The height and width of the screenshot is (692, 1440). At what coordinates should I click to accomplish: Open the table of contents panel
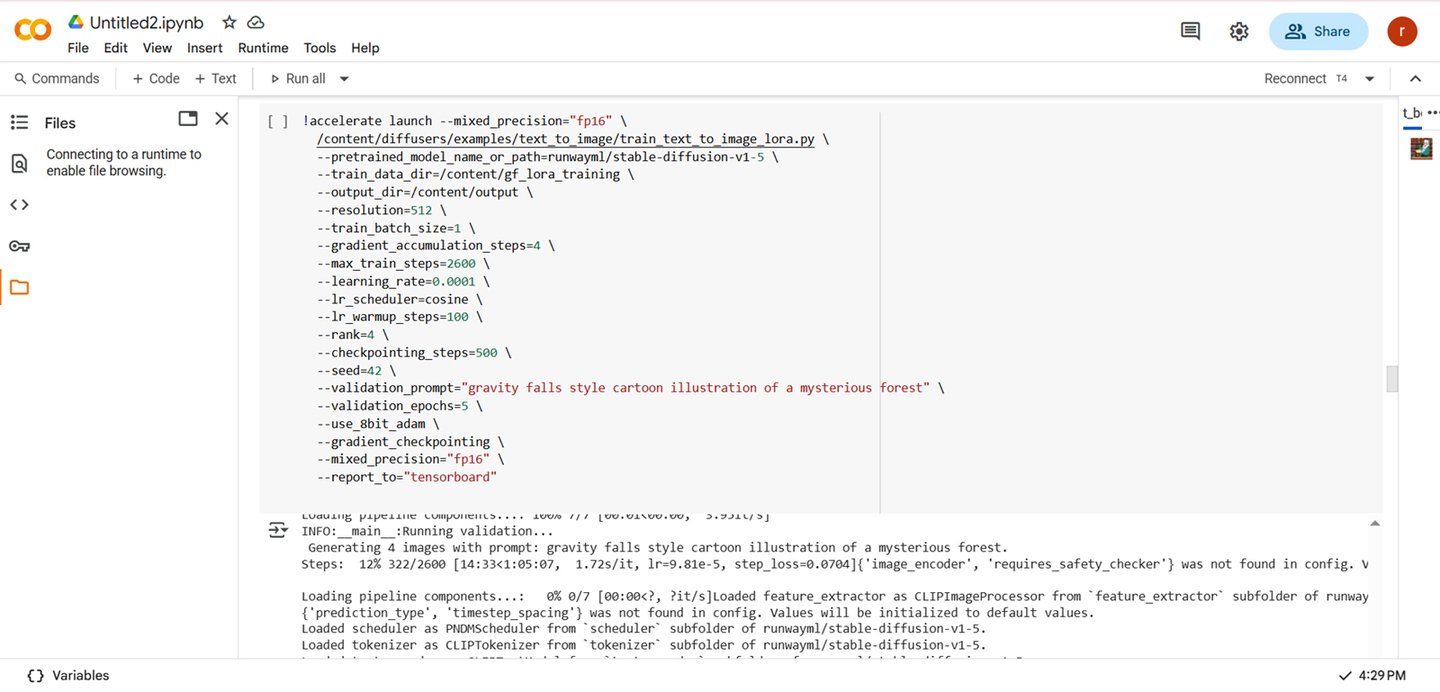tap(19, 122)
